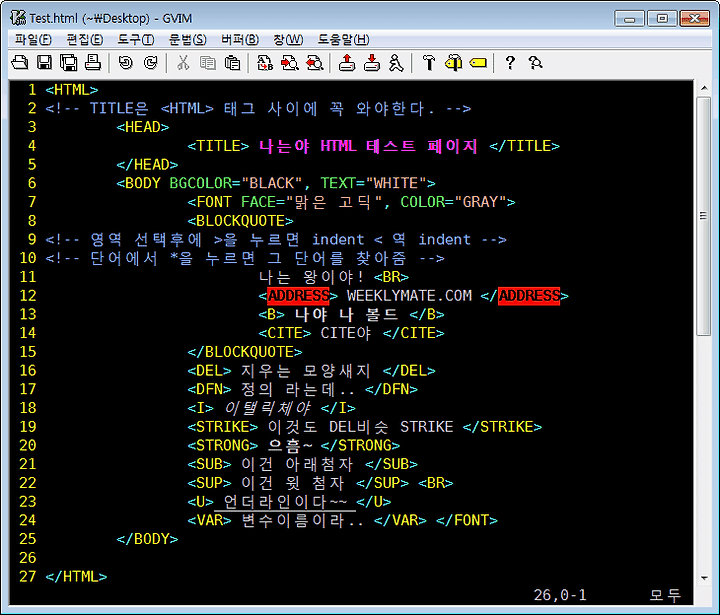Click the opening <SUP> tag on line 22
720x615 pixels.
coord(209,483)
